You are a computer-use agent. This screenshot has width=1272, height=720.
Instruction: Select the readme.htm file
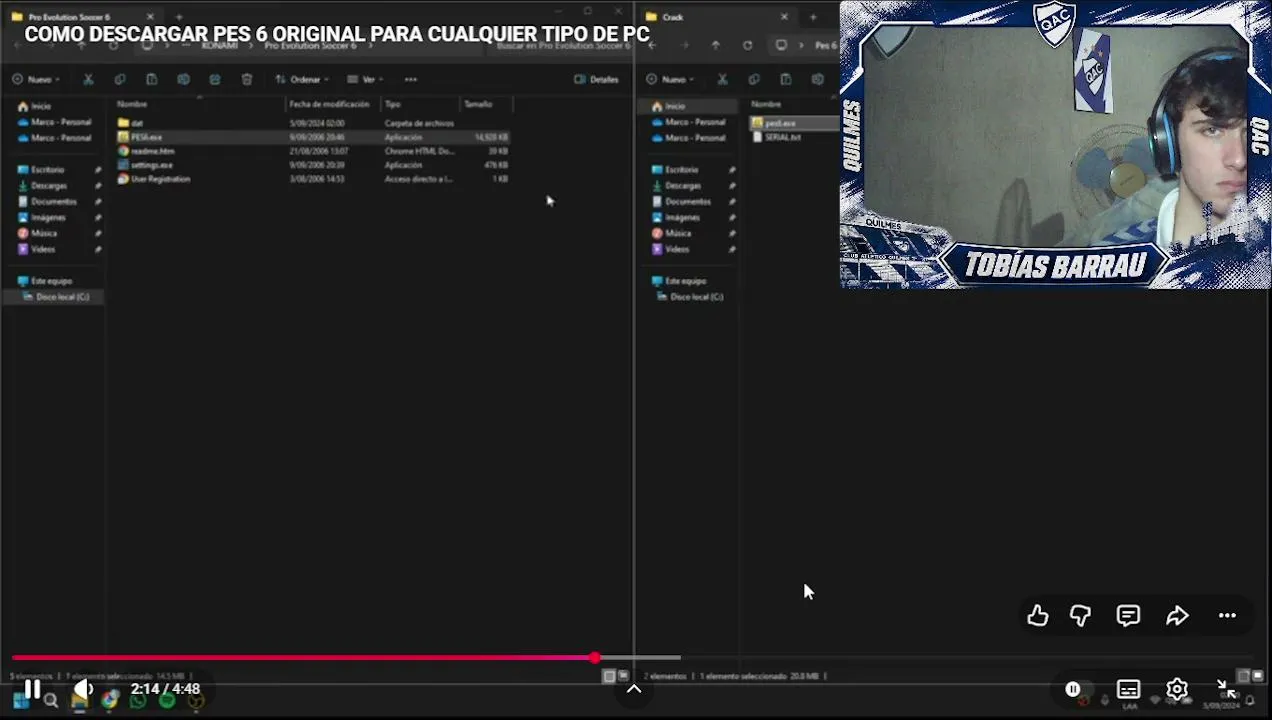(312, 151)
